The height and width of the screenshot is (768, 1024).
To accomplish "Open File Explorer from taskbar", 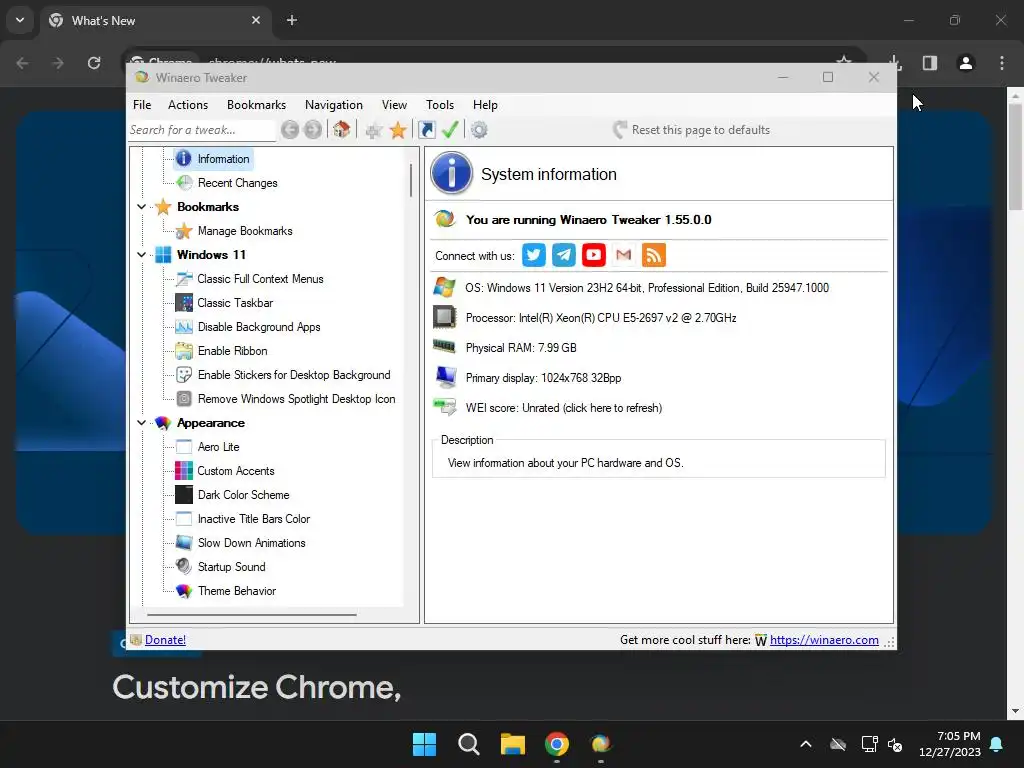I will click(513, 744).
